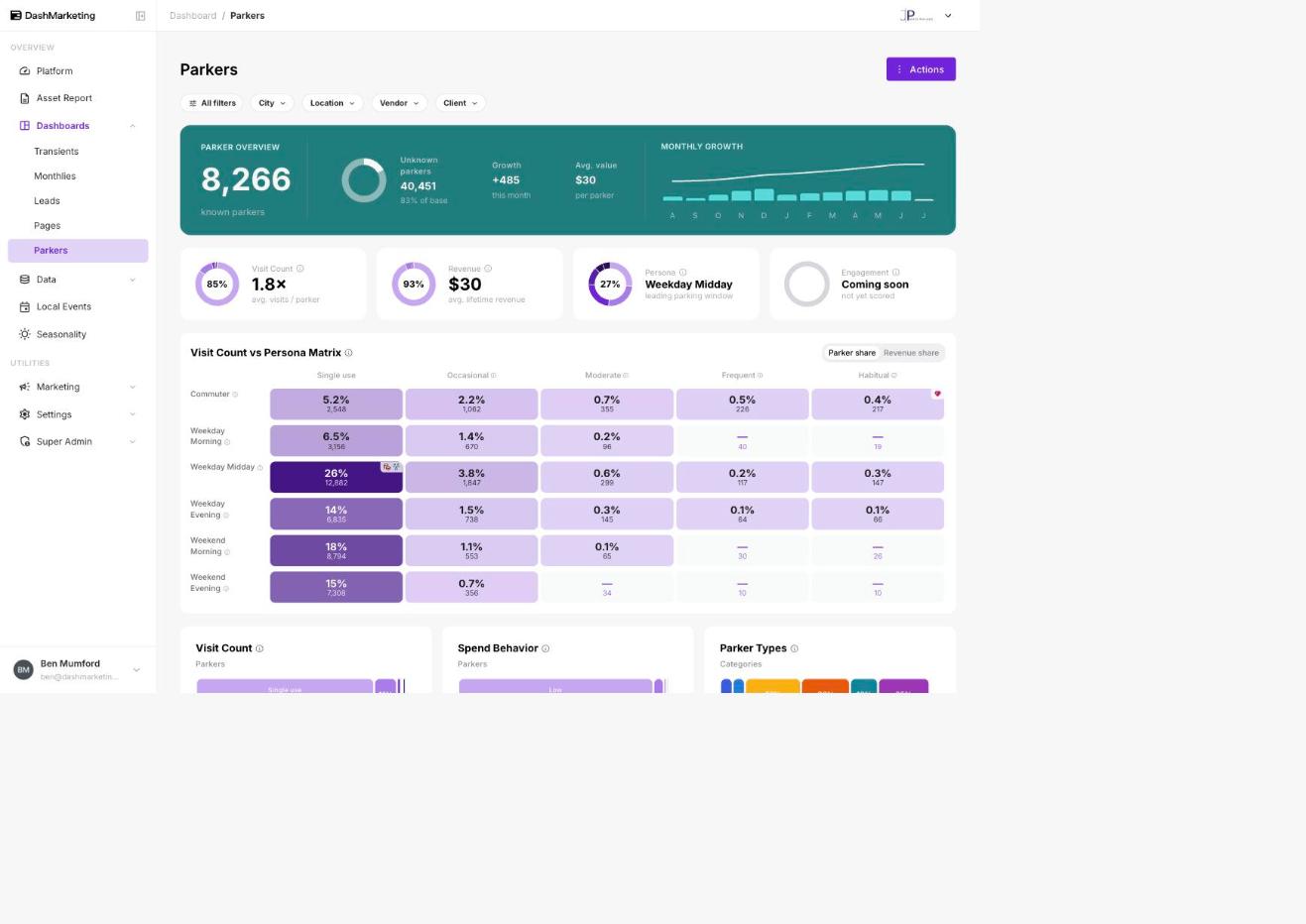The height and width of the screenshot is (924, 1306).
Task: Open the info icon beside Visit Count vs Persona Matrix
Action: pyautogui.click(x=348, y=353)
